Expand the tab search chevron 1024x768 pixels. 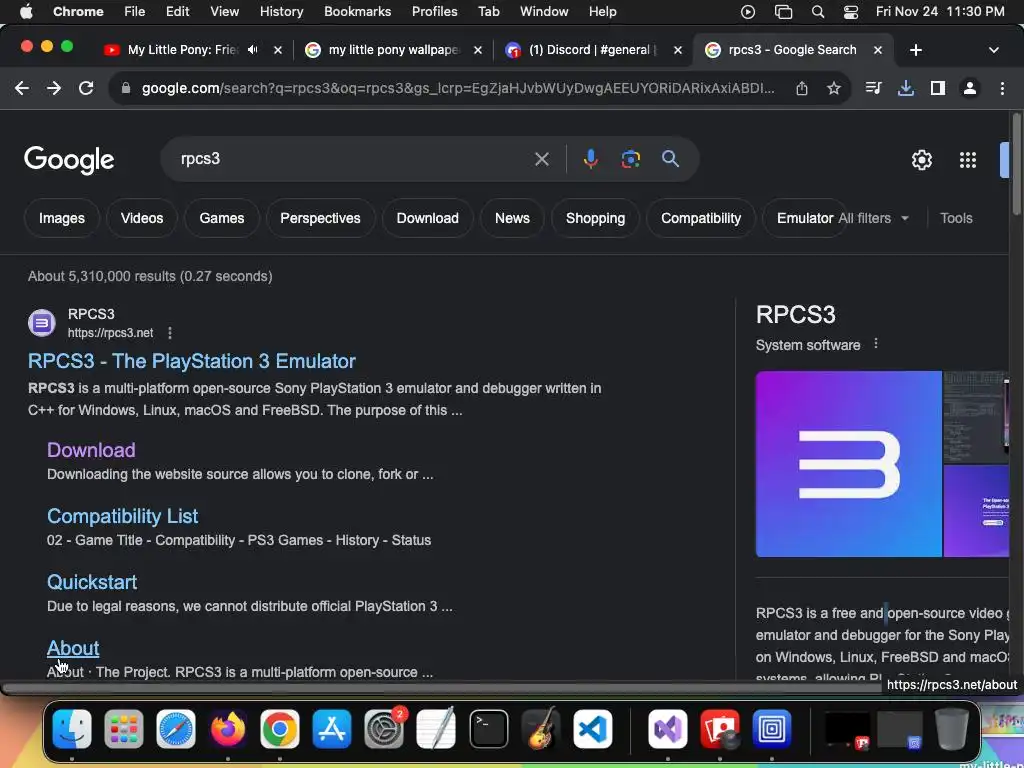[994, 50]
